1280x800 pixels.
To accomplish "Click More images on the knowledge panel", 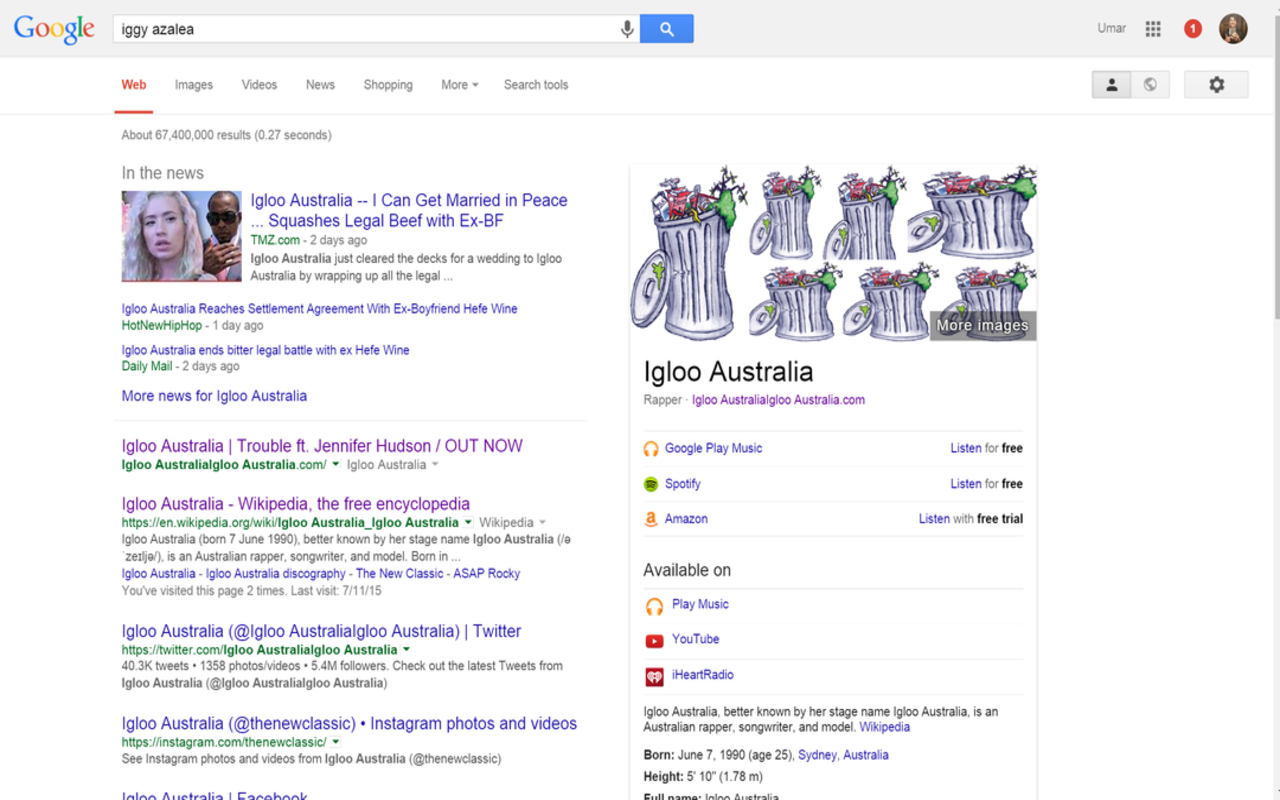I will click(x=982, y=326).
